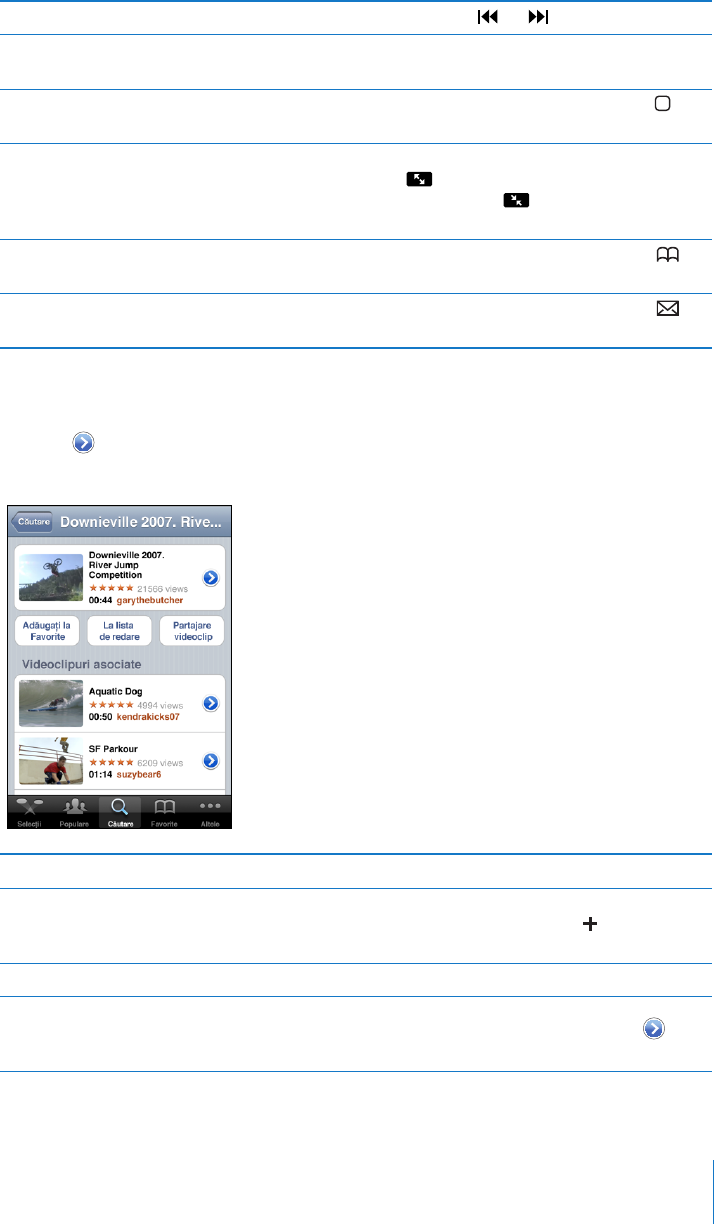Click the blue chevron icon in the bottom table row
Image resolution: width=714 pixels, height=1224 pixels.
point(655,1027)
